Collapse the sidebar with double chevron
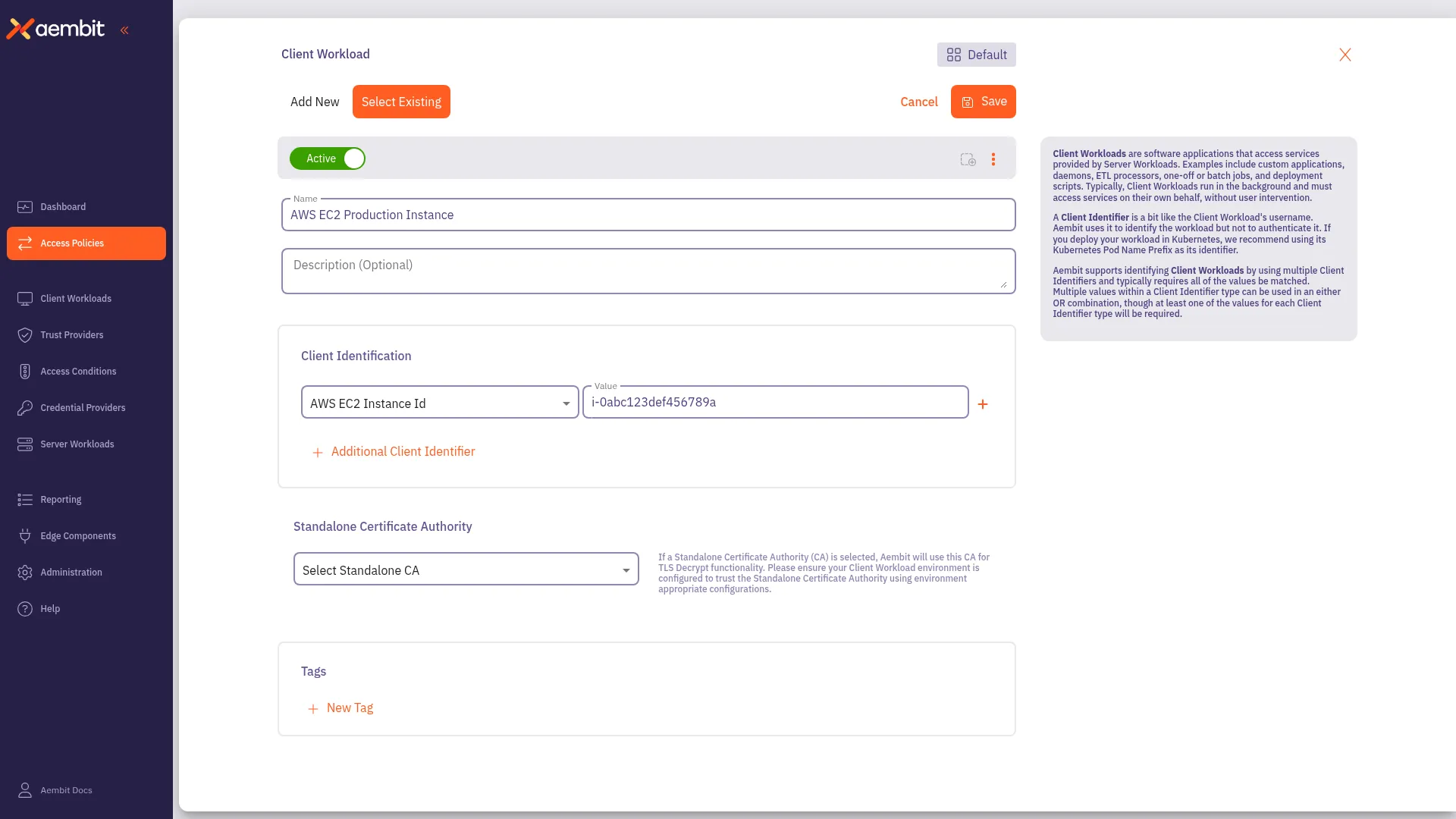This screenshot has height=819, width=1456. [x=124, y=30]
